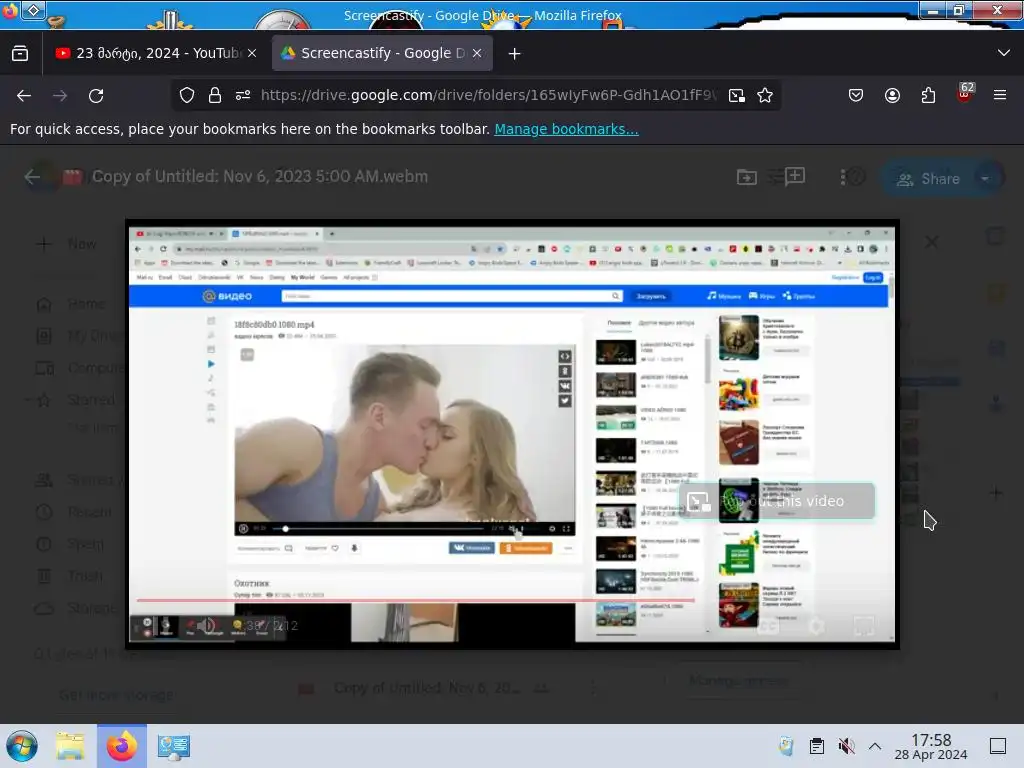Open clock showing 17:58 28 Apr 2024
1024x768 pixels.
(x=931, y=746)
